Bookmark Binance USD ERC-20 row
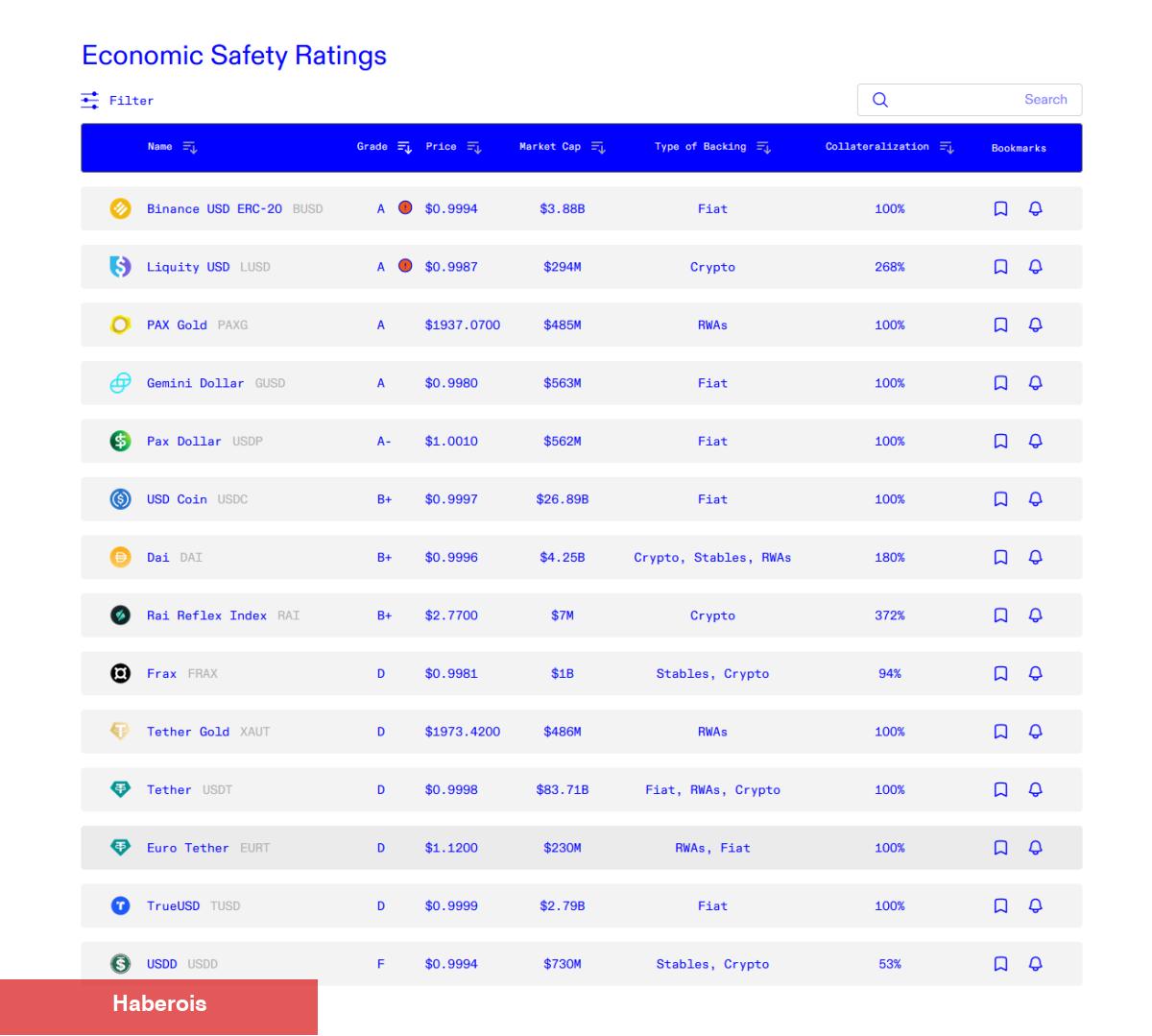1152x1036 pixels. tap(1000, 208)
